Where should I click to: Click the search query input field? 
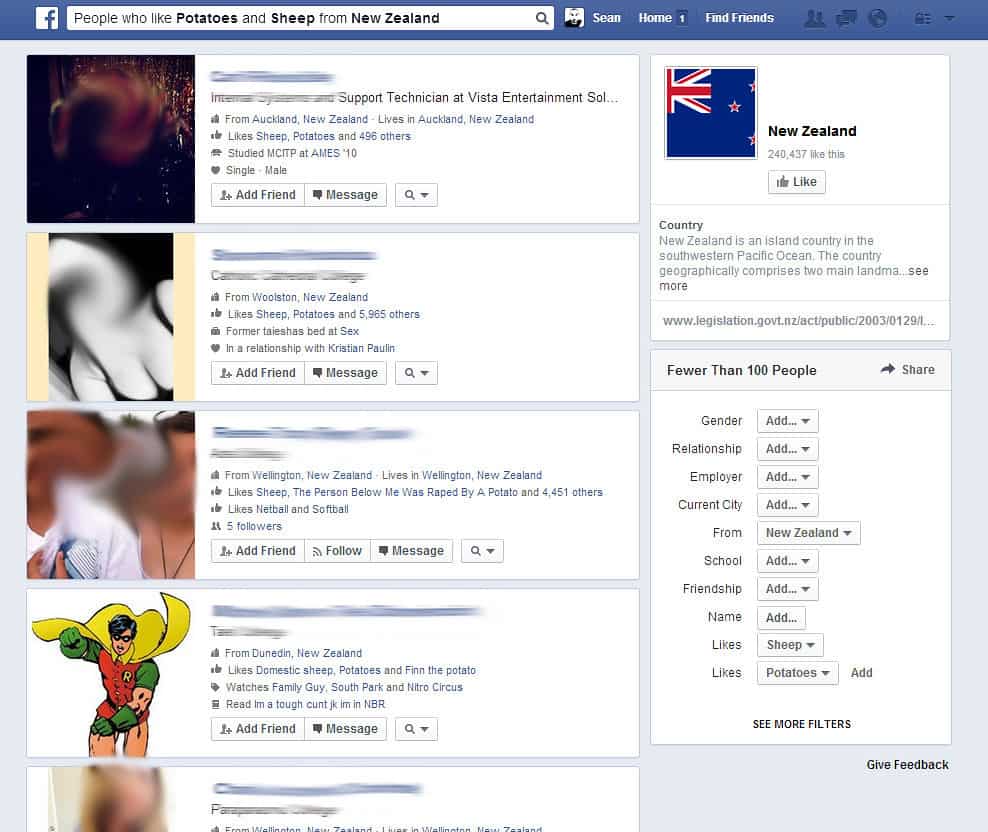[x=301, y=18]
